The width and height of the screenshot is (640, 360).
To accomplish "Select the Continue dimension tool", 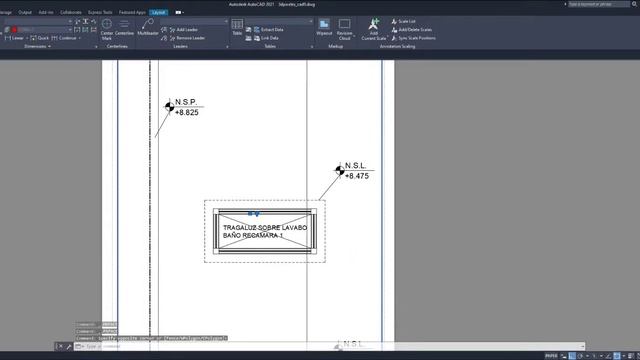I will click(64, 38).
